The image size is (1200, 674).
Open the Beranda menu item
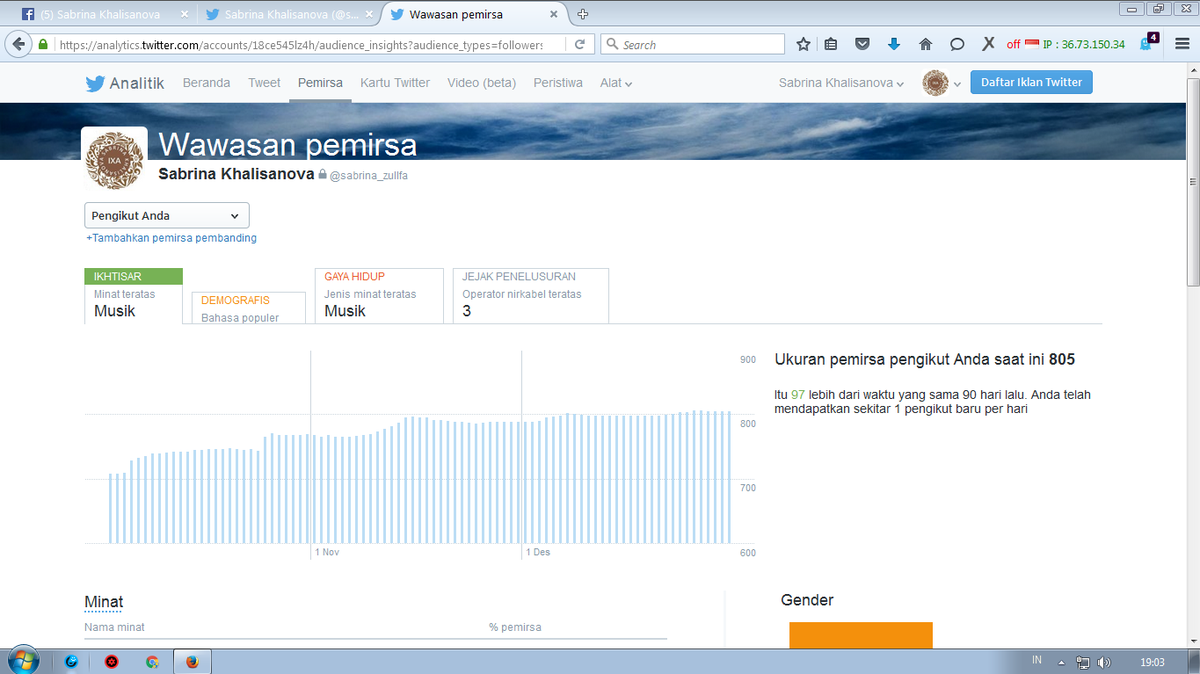[x=206, y=83]
